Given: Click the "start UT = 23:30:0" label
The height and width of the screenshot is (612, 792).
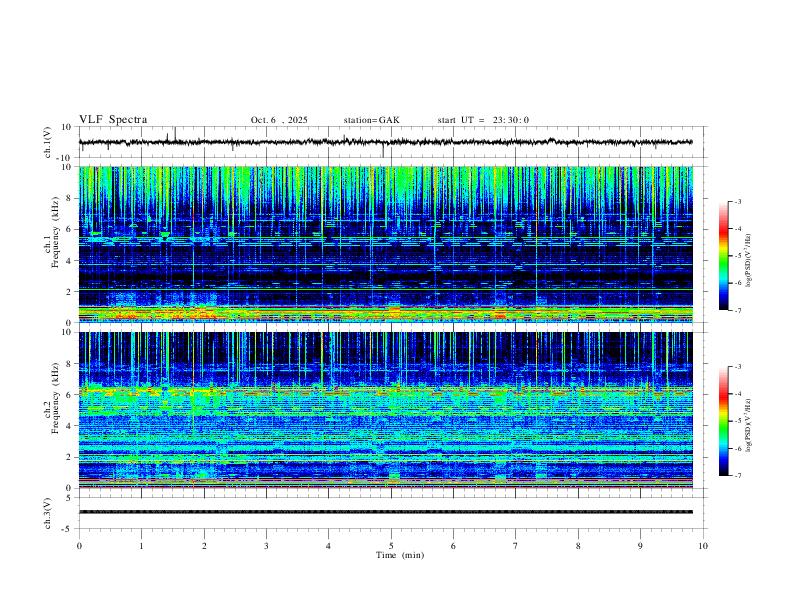Looking at the screenshot, I should (483, 120).
